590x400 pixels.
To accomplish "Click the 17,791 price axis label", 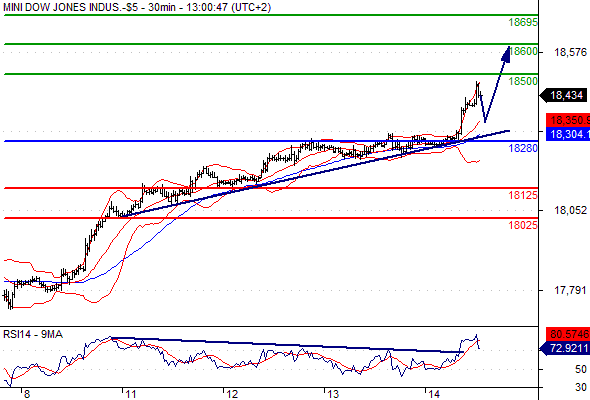I will (570, 290).
